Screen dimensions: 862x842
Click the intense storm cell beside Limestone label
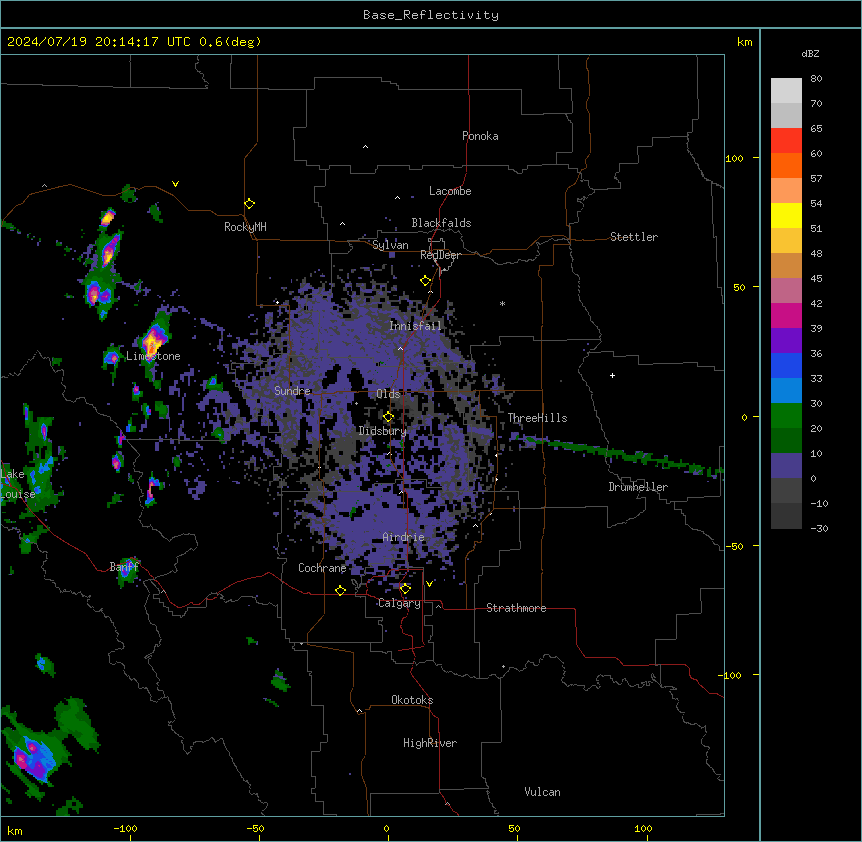[x=153, y=342]
